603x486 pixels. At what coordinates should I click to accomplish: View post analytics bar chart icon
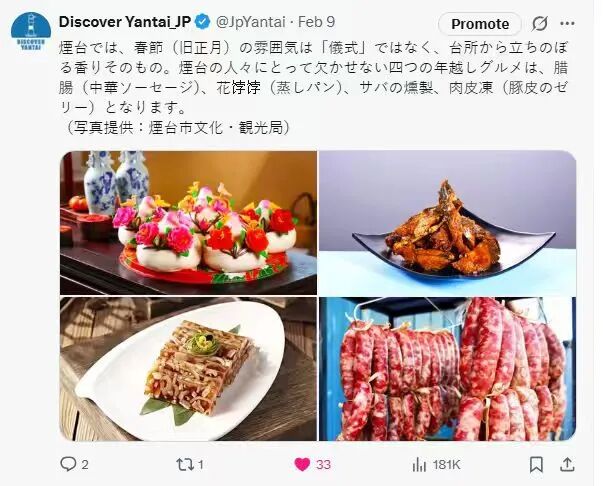pos(419,465)
